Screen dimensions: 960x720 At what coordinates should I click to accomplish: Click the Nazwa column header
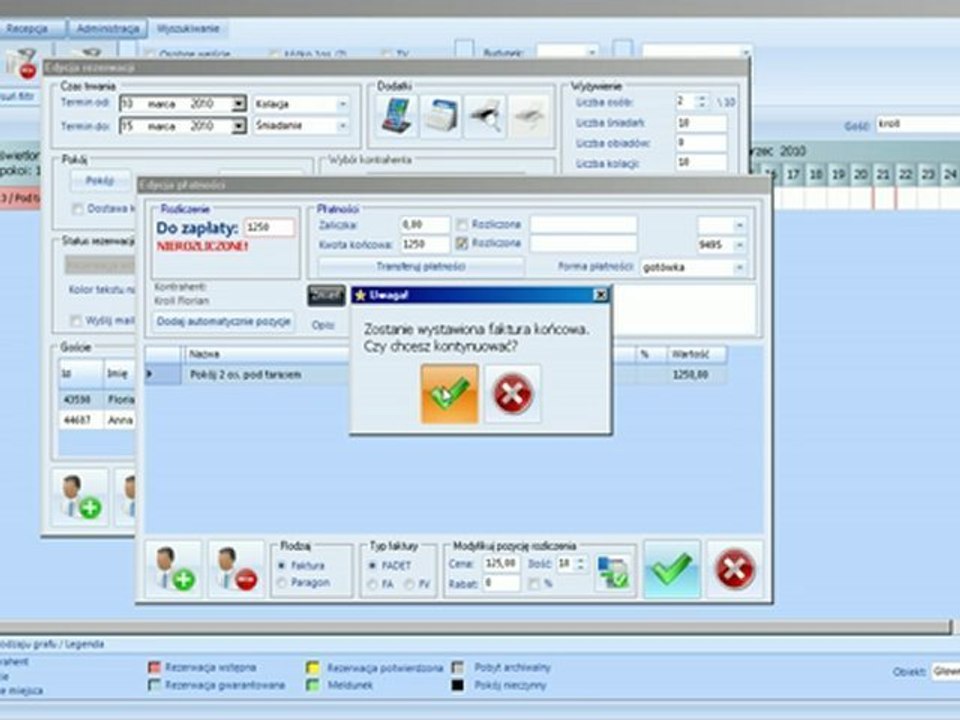coord(266,354)
